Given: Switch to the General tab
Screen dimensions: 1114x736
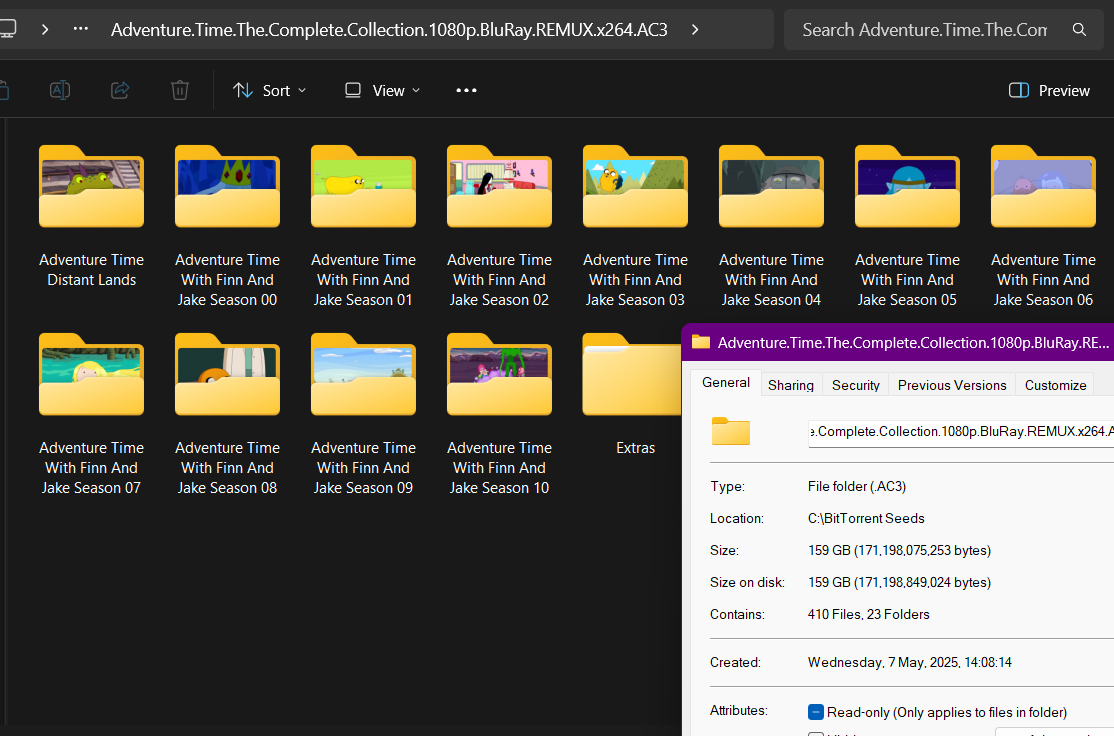Looking at the screenshot, I should coord(725,383).
